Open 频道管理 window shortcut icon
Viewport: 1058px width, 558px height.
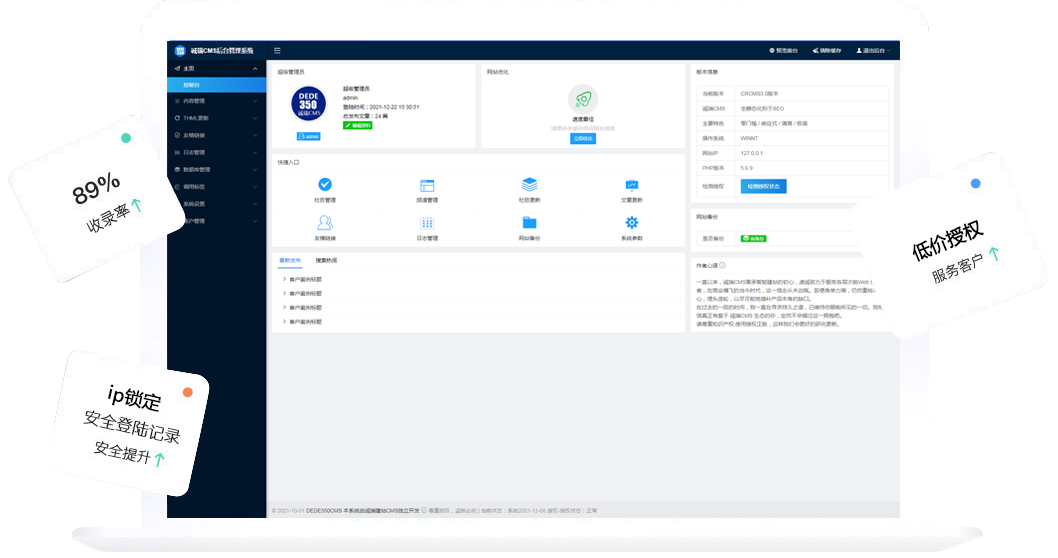click(427, 185)
